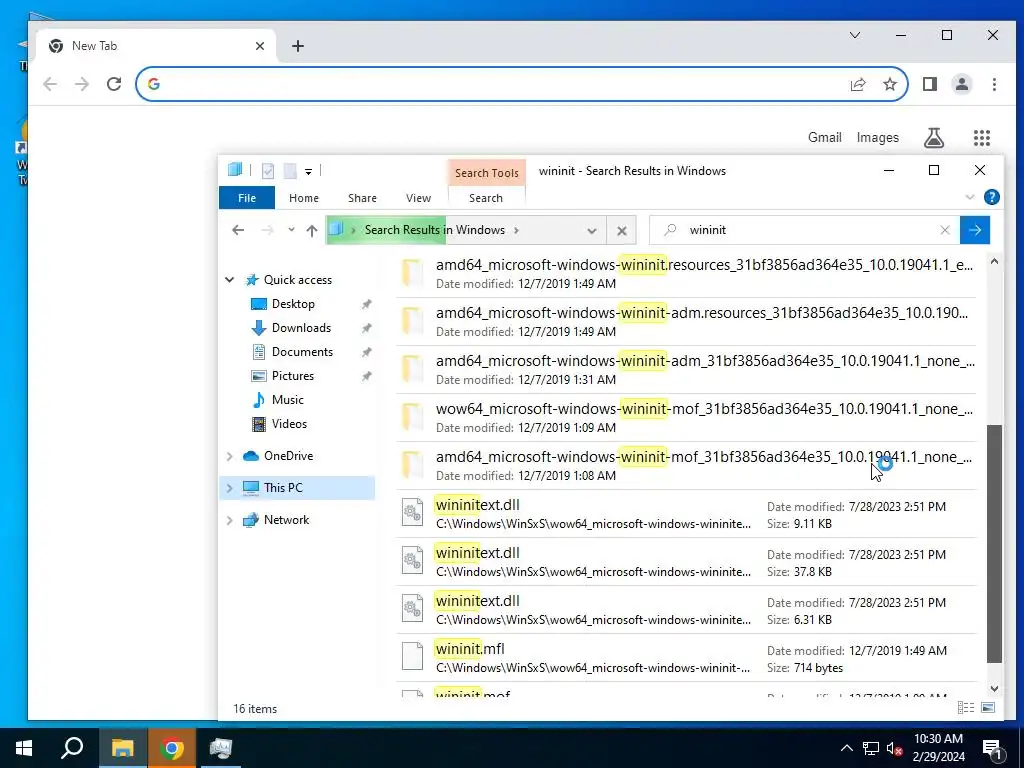Select Desktop in Quick access
Image resolution: width=1024 pixels, height=768 pixels.
point(293,304)
